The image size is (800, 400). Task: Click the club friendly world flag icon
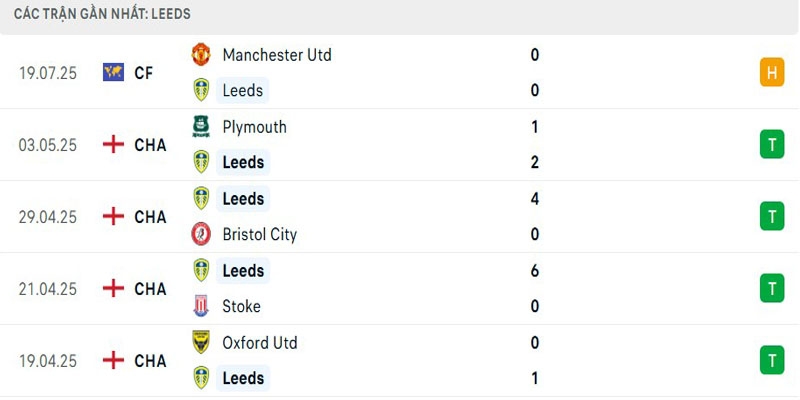point(113,73)
